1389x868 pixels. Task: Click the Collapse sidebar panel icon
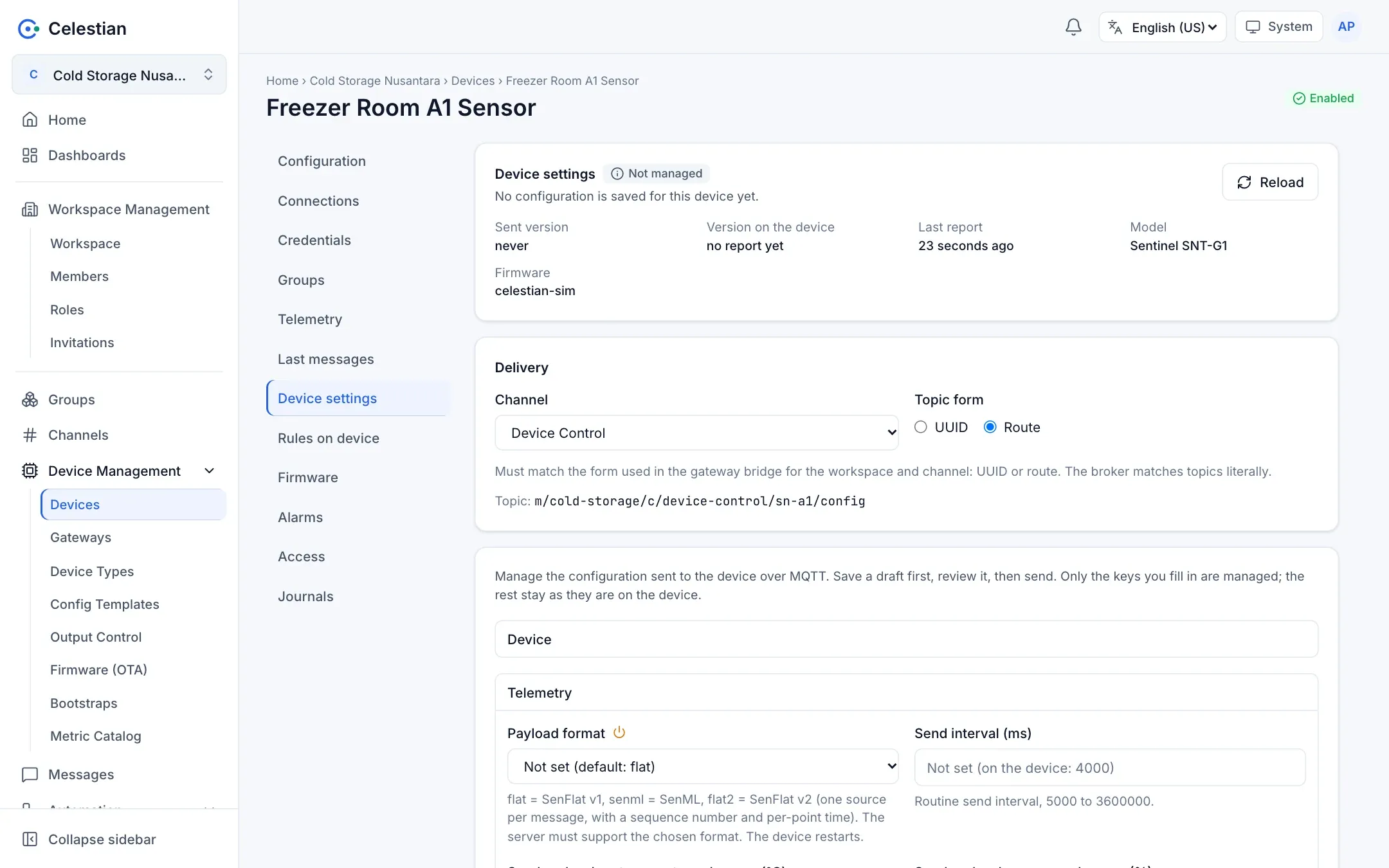point(30,839)
